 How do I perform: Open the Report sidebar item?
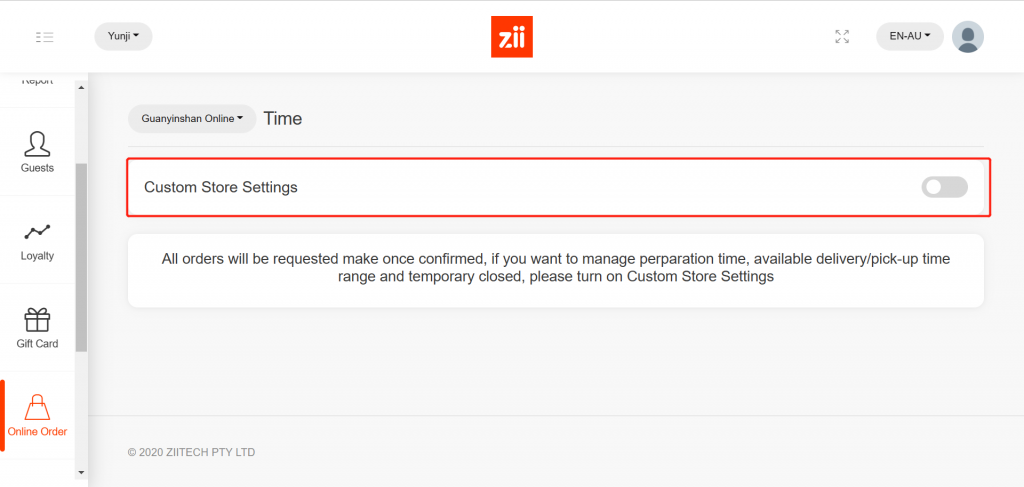(x=37, y=82)
